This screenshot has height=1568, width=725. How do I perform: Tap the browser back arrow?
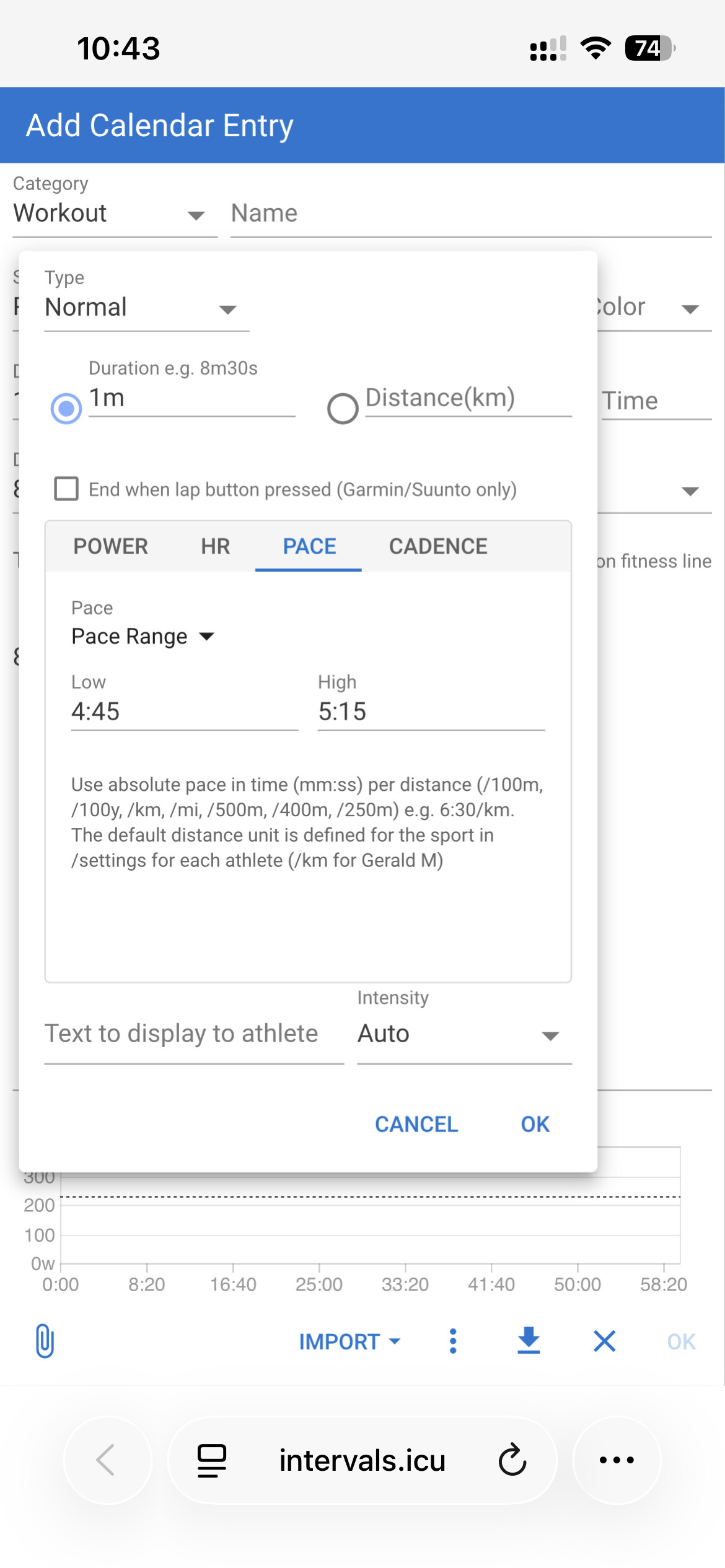coord(107,1460)
